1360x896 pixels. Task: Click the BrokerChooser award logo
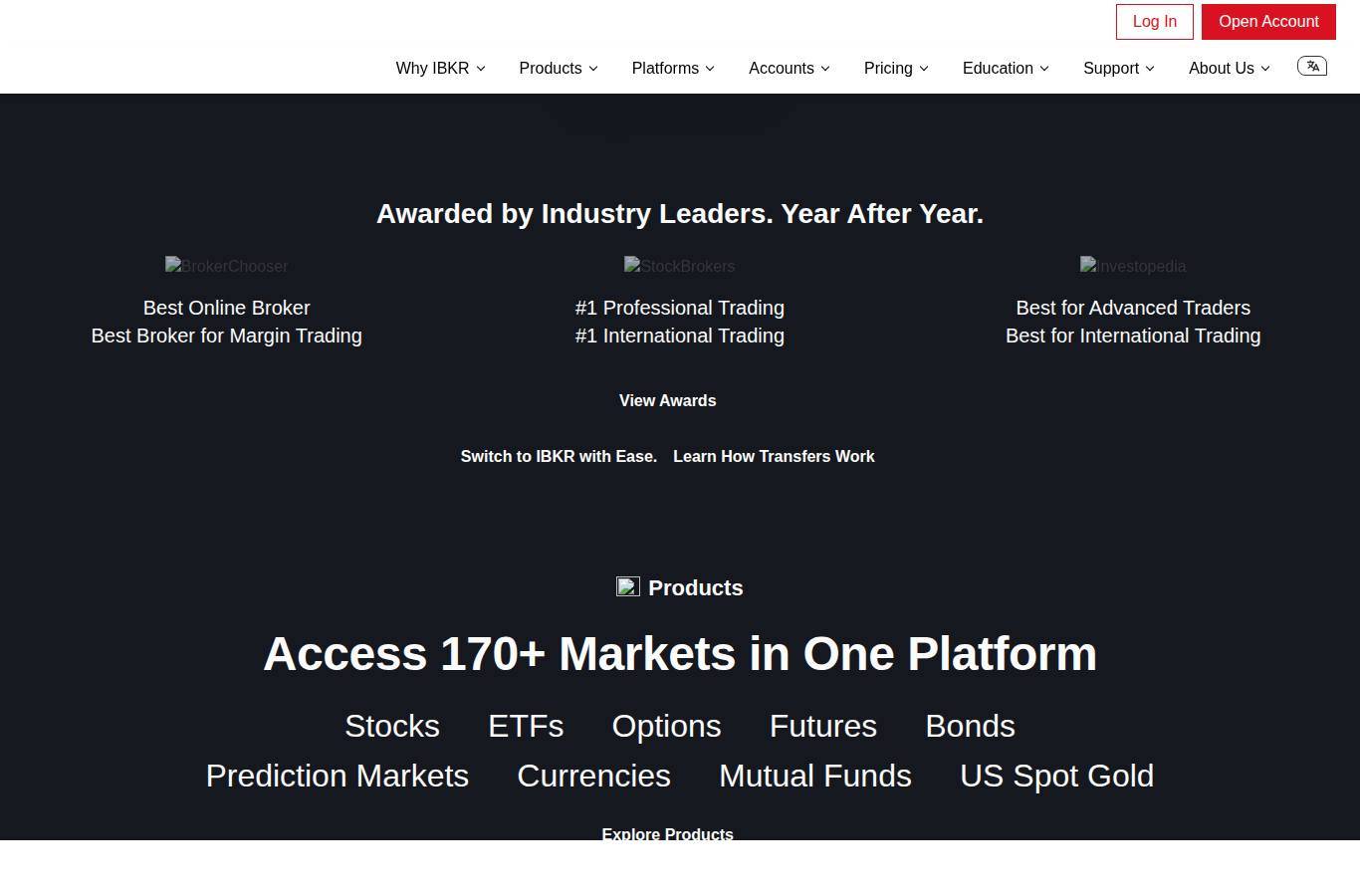pos(226,266)
